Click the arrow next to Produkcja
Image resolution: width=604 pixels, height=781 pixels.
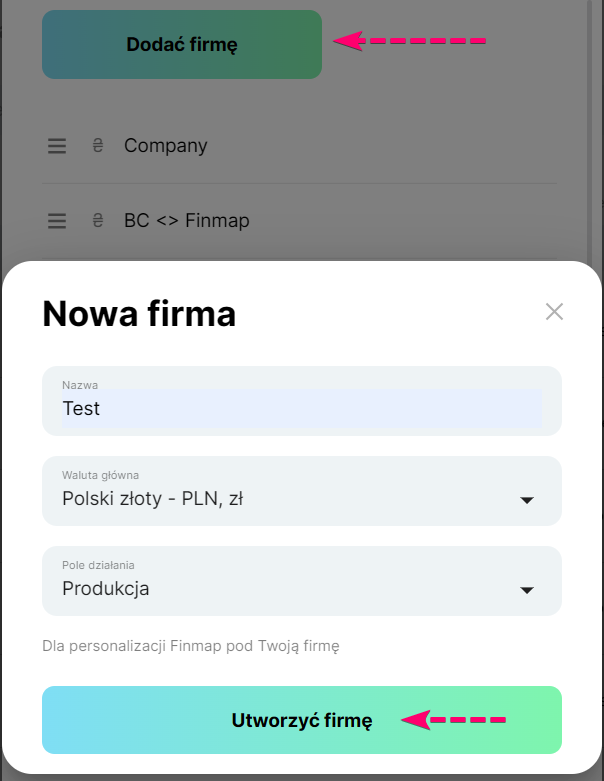(x=527, y=590)
